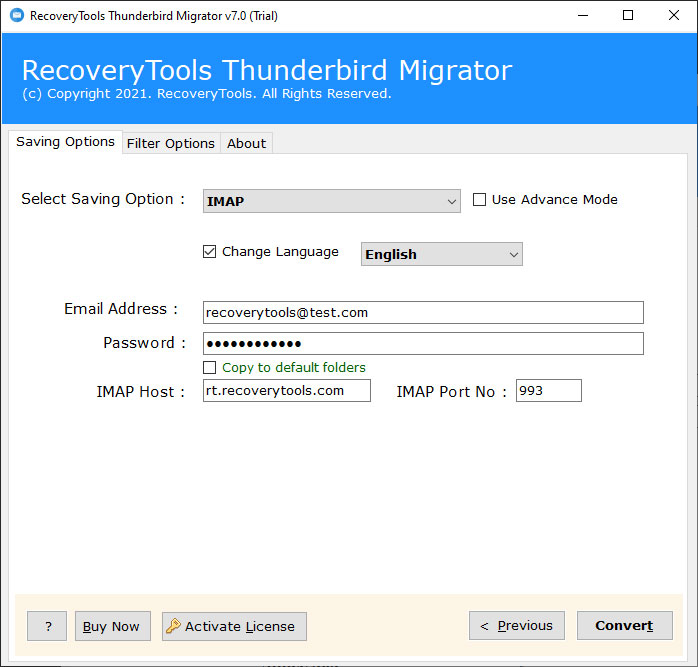Screen dimensions: 698x667
Task: Click the RecoveryTools app icon in title bar
Action: [17, 15]
